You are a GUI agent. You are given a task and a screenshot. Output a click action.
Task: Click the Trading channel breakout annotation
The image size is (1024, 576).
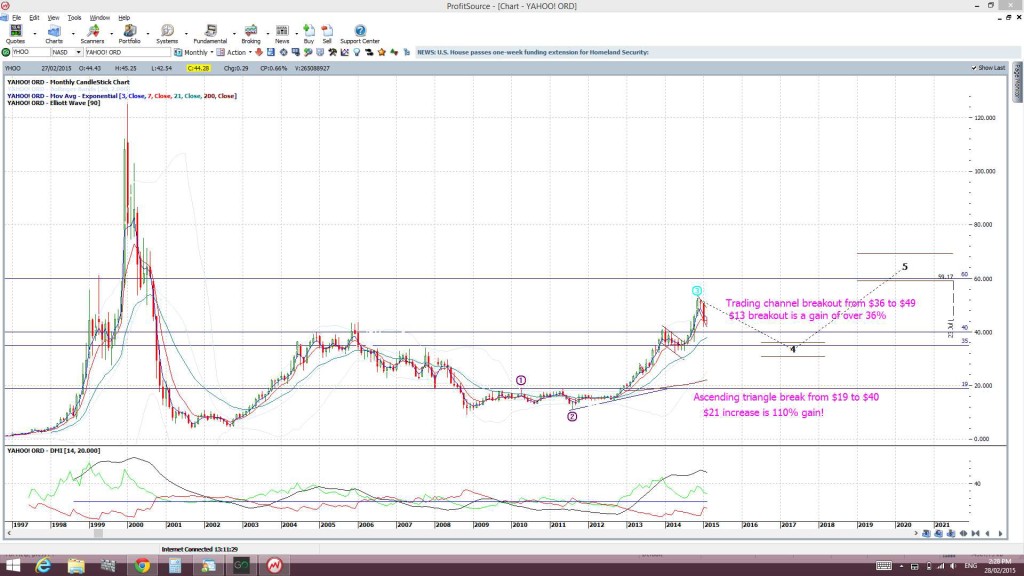[820, 310]
